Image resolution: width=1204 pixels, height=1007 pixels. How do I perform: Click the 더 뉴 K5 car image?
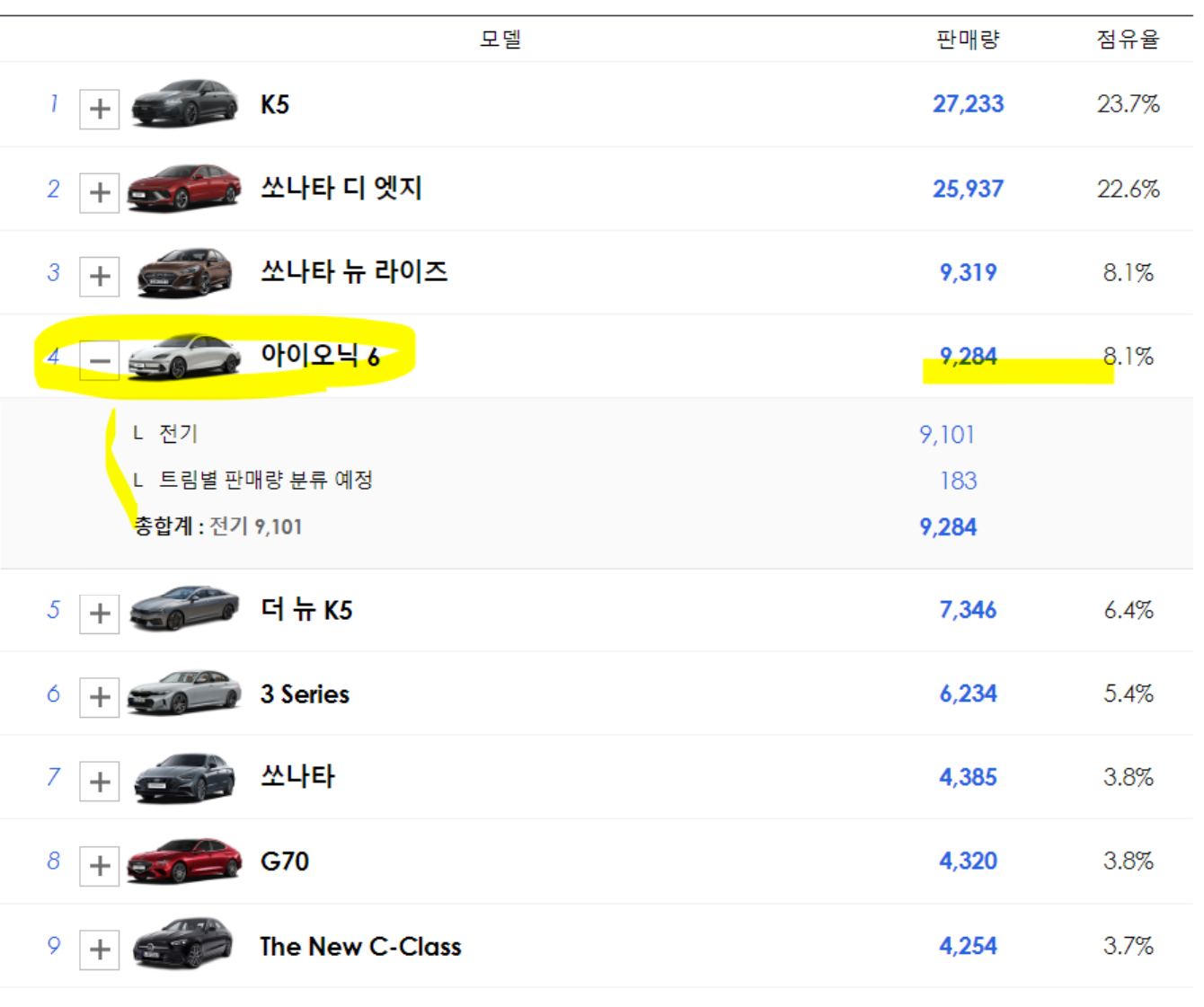coord(185,607)
